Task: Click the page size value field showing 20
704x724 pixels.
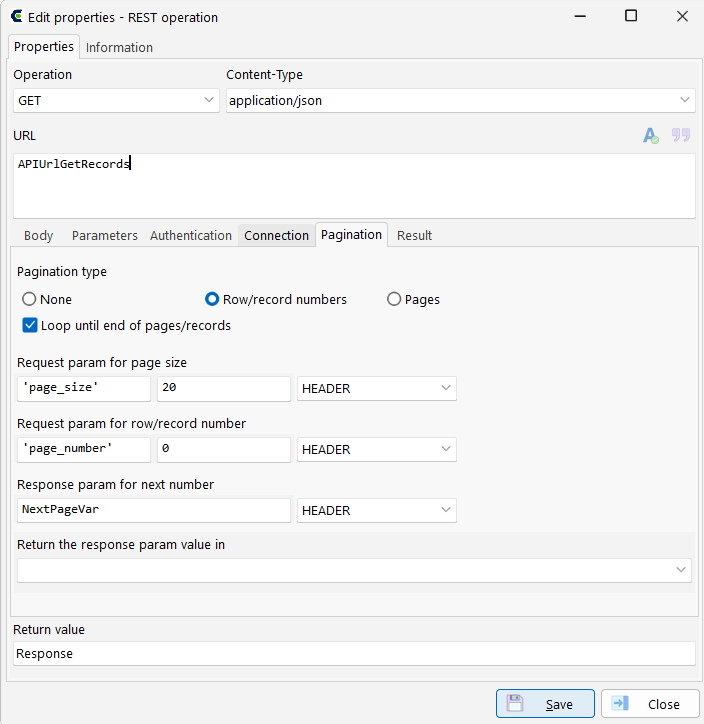Action: click(x=224, y=388)
